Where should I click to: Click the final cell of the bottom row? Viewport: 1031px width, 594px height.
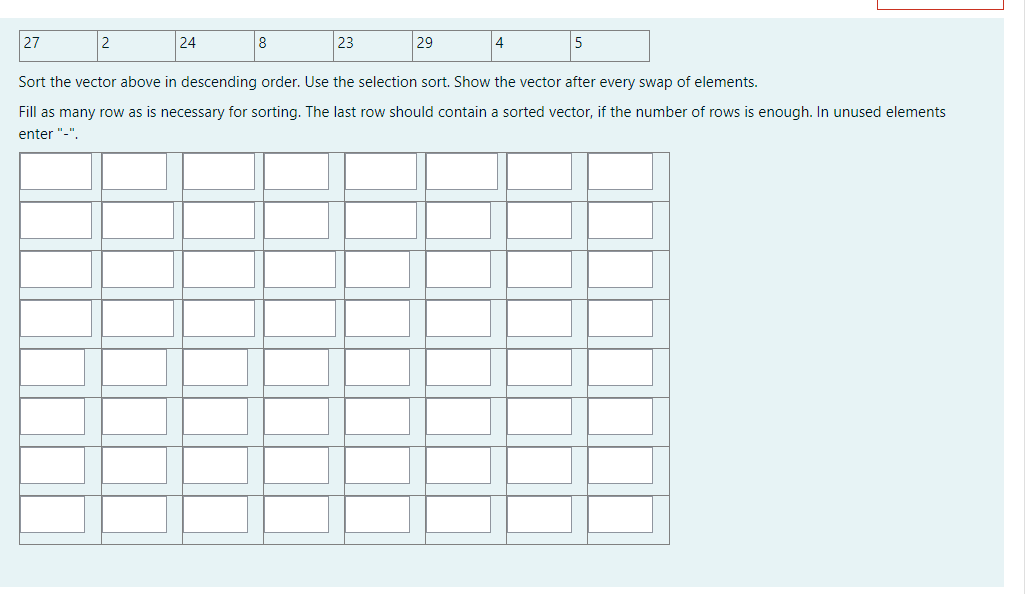click(x=620, y=516)
